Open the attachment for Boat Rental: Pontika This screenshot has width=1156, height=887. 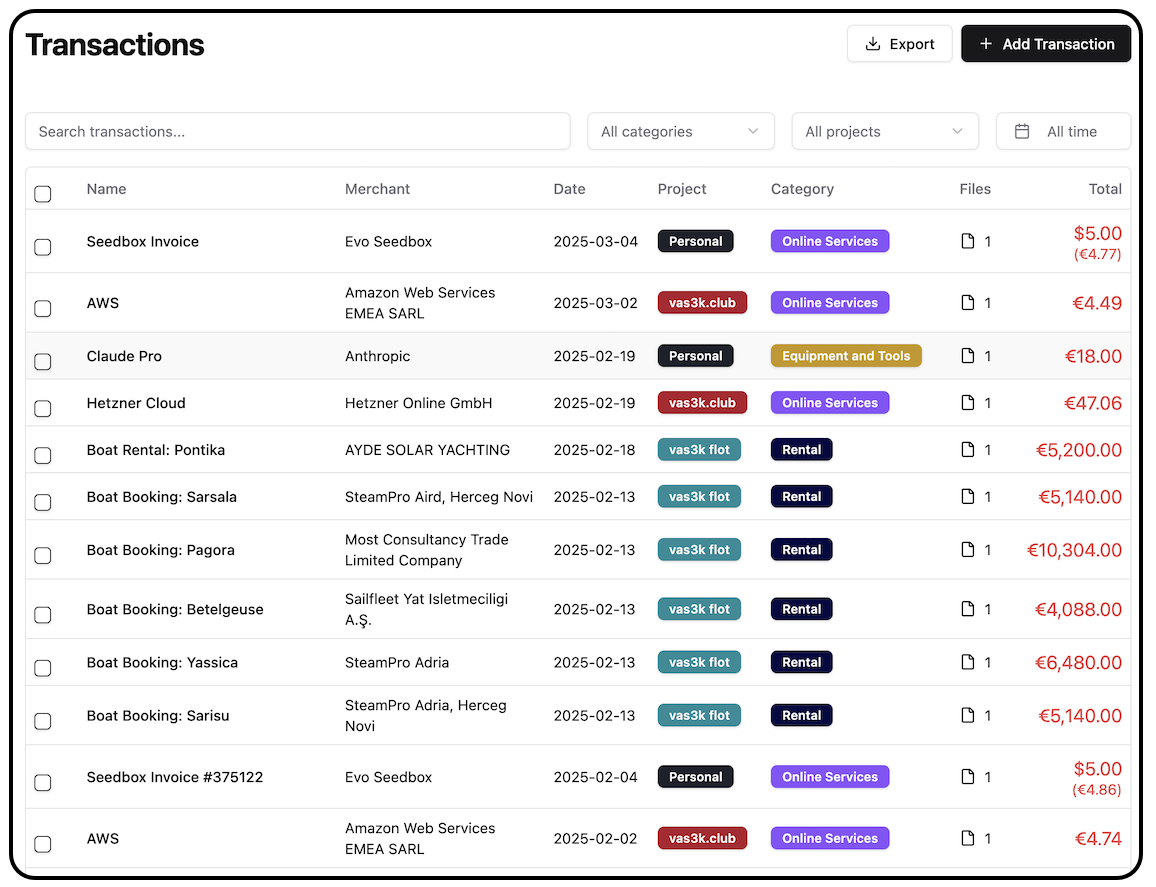click(969, 449)
